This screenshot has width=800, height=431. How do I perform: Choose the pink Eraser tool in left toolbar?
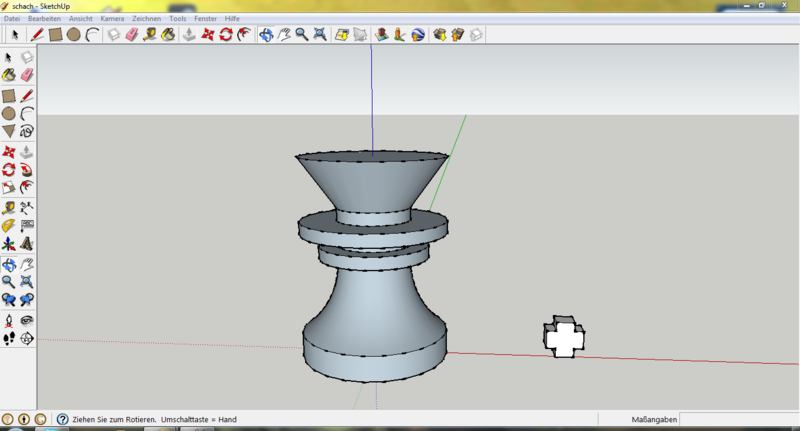27,75
